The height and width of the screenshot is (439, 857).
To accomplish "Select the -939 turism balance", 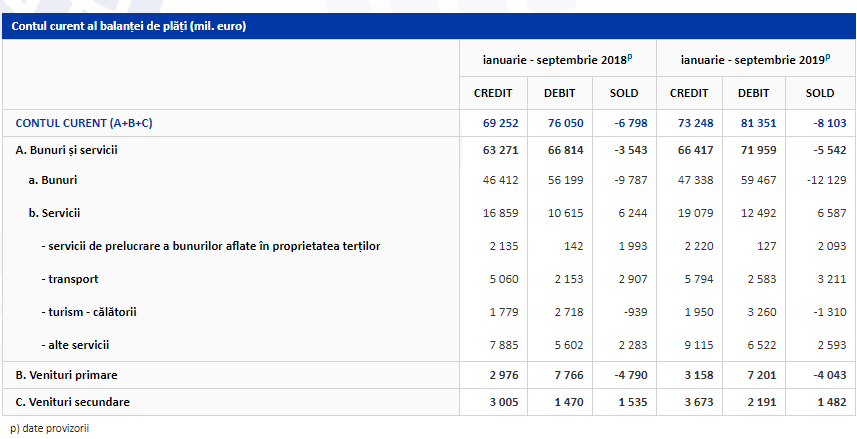I will (636, 312).
